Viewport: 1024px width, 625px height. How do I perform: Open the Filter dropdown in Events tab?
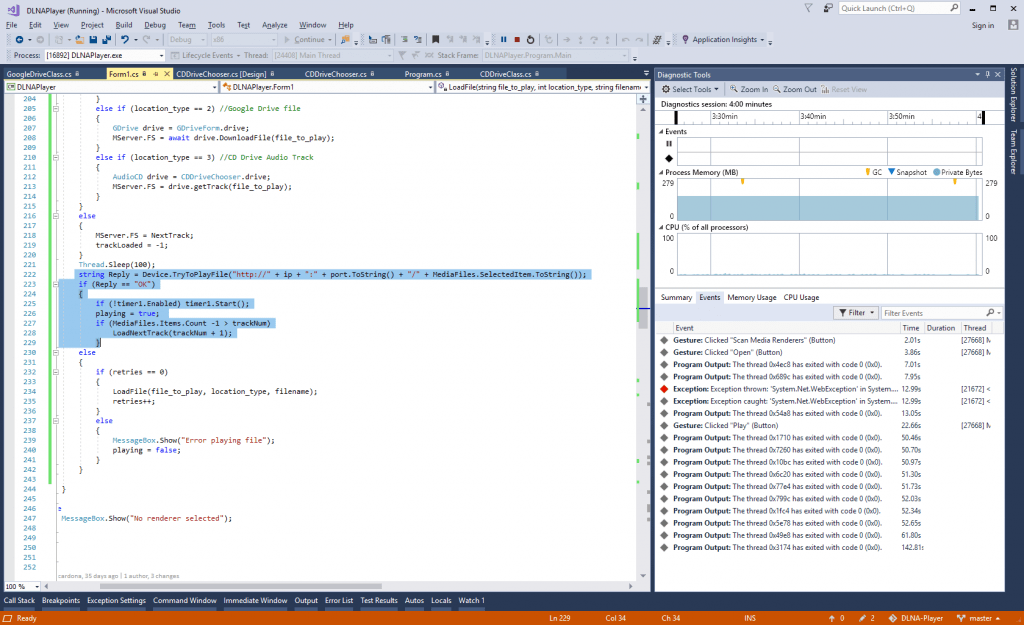(855, 313)
